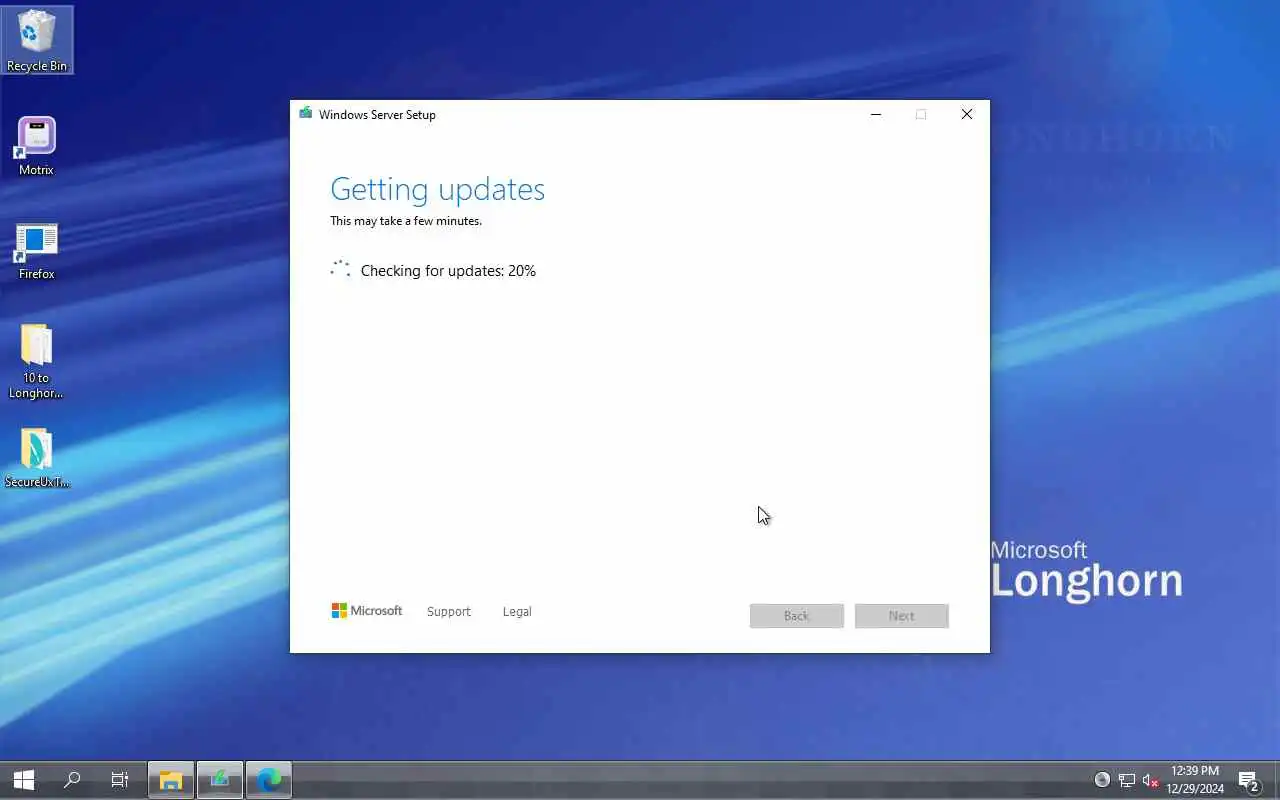Open the Support link

tap(448, 611)
